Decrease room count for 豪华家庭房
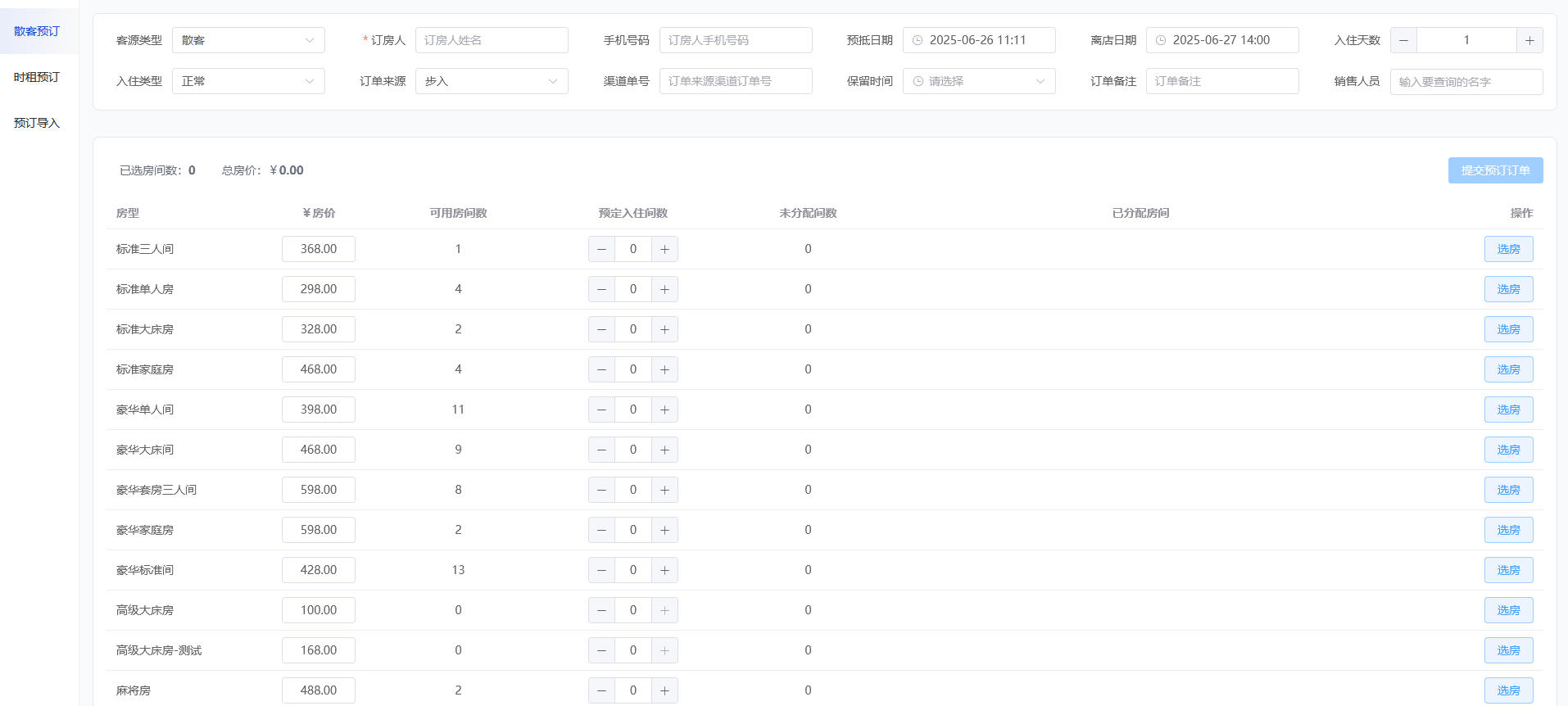The height and width of the screenshot is (706, 1568). point(601,530)
